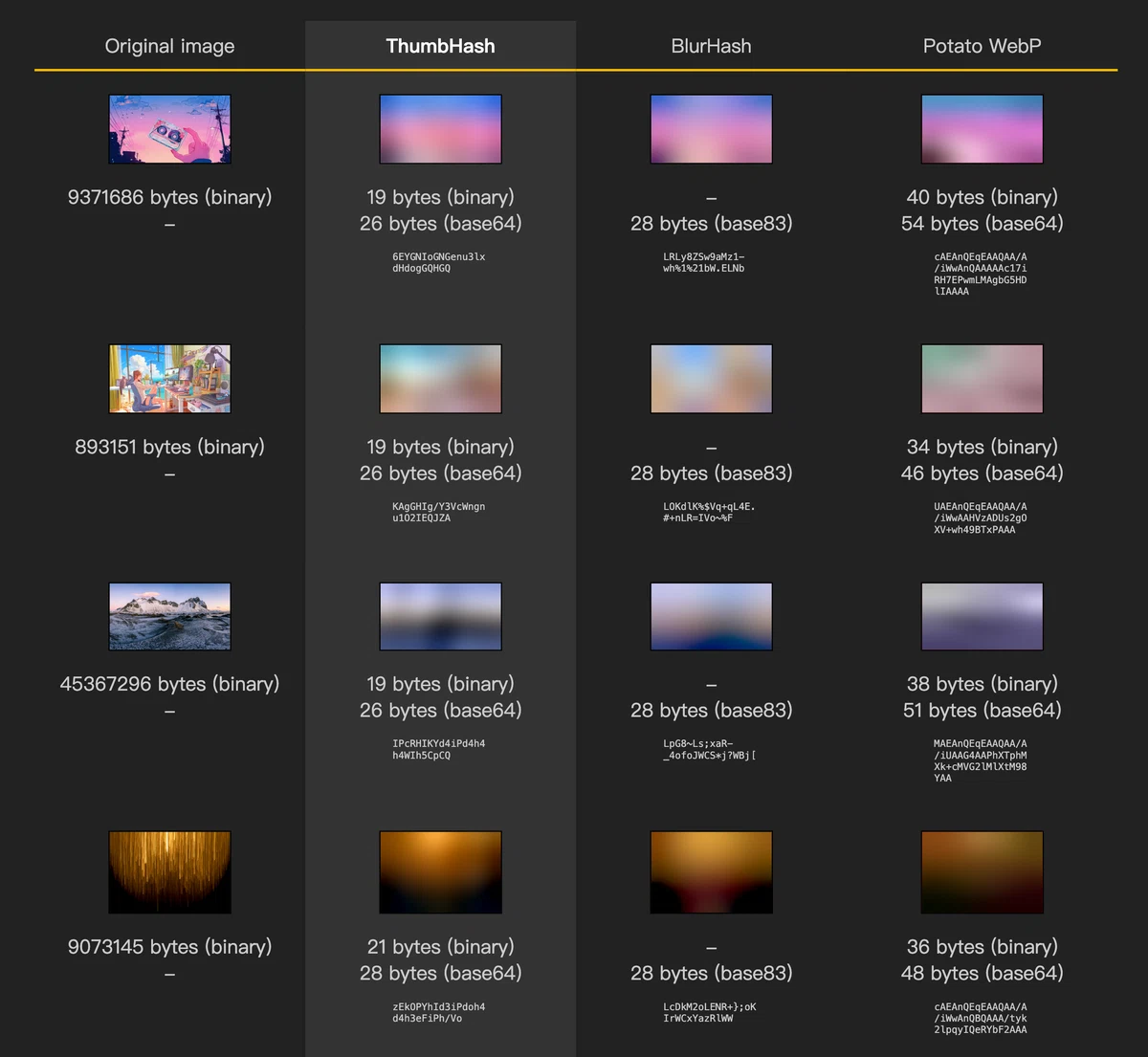Click the Potato WebP preview of golden streaks
This screenshot has width=1148, height=1057.
click(x=982, y=872)
